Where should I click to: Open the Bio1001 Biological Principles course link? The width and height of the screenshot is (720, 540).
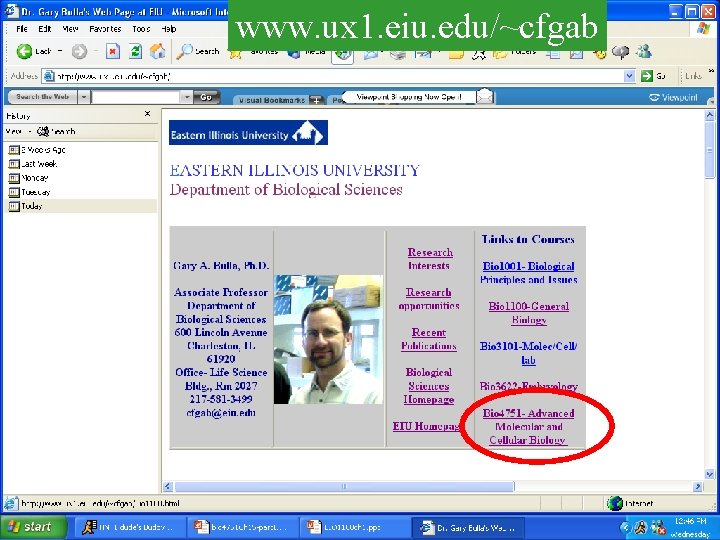pos(529,273)
